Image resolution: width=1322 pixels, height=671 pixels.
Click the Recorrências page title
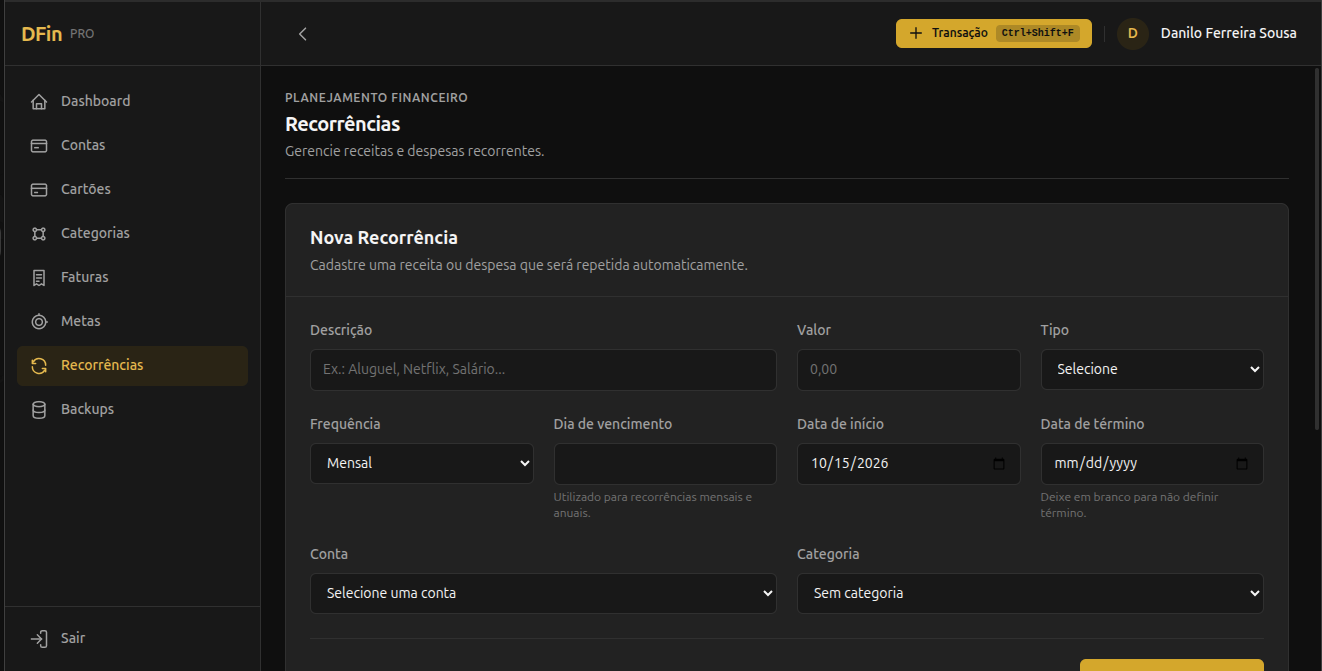point(342,124)
